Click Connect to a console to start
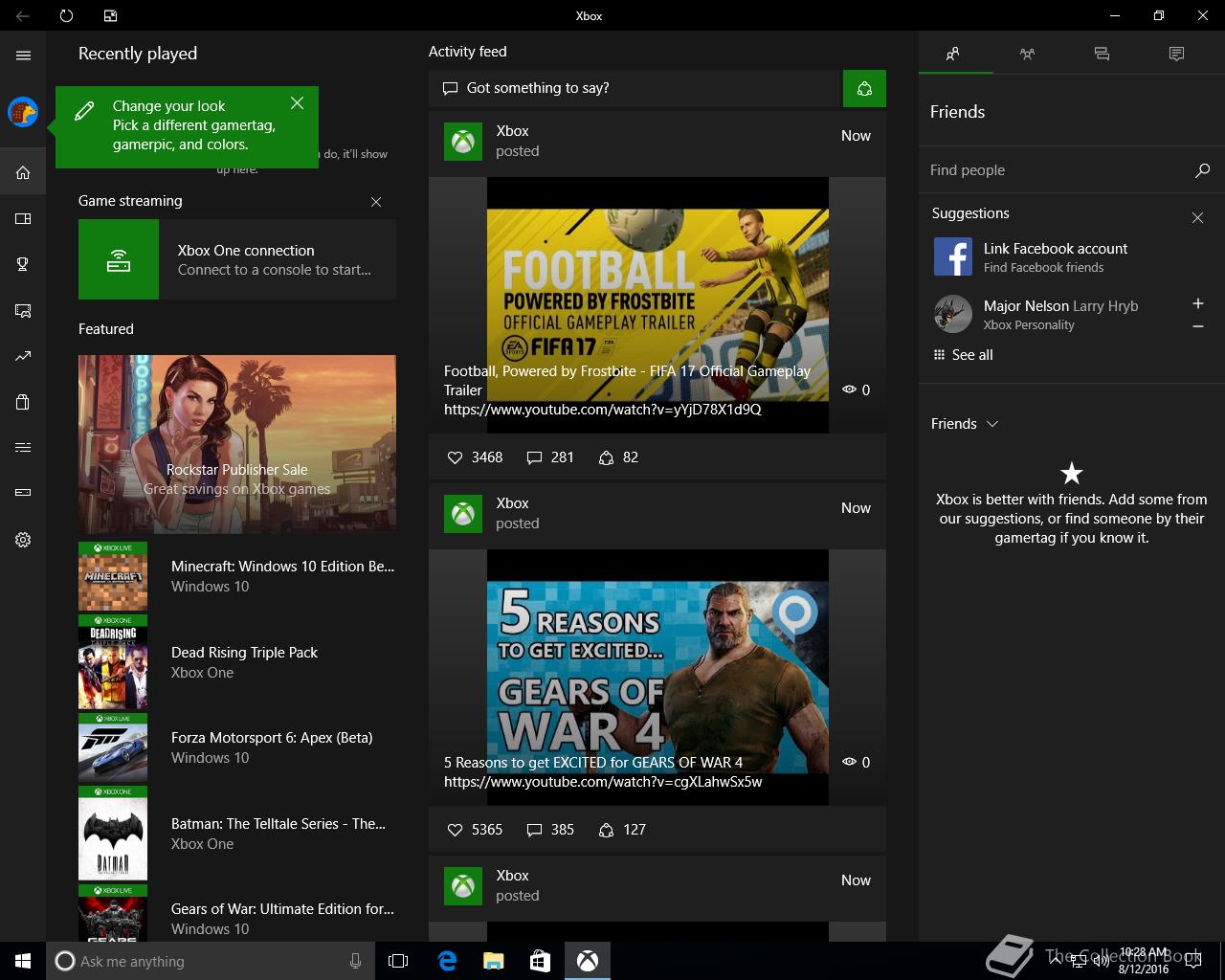 275,270
